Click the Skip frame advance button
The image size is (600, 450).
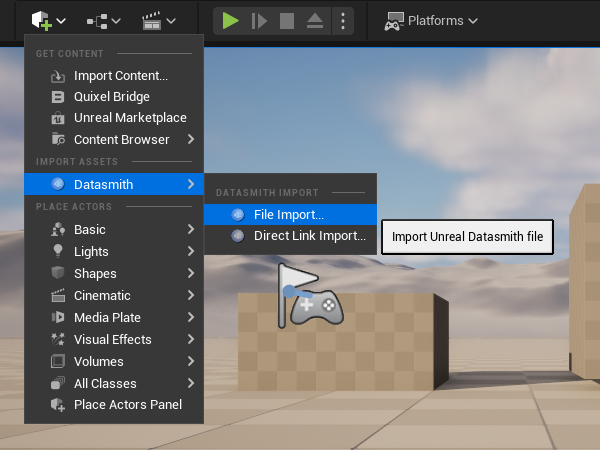coord(259,21)
